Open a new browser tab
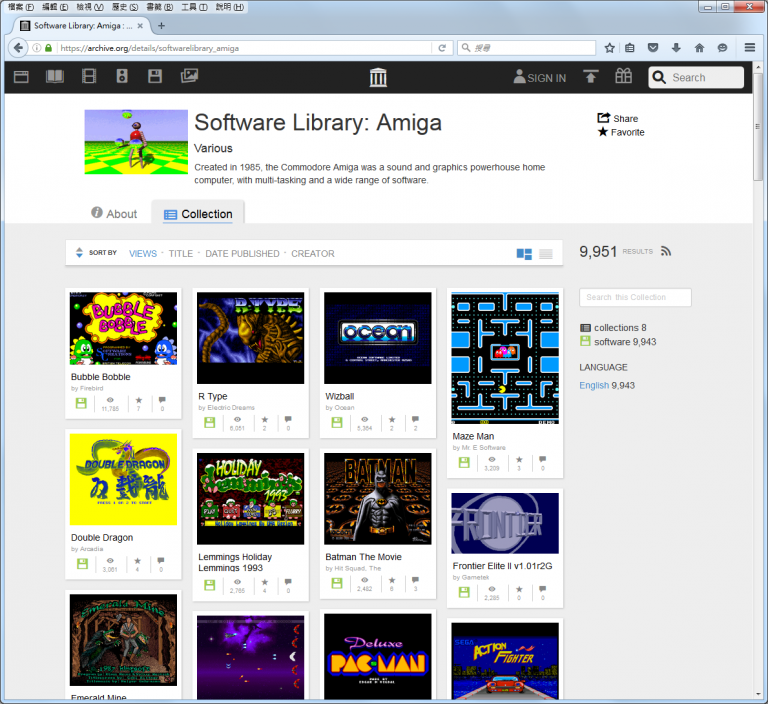 click(161, 25)
